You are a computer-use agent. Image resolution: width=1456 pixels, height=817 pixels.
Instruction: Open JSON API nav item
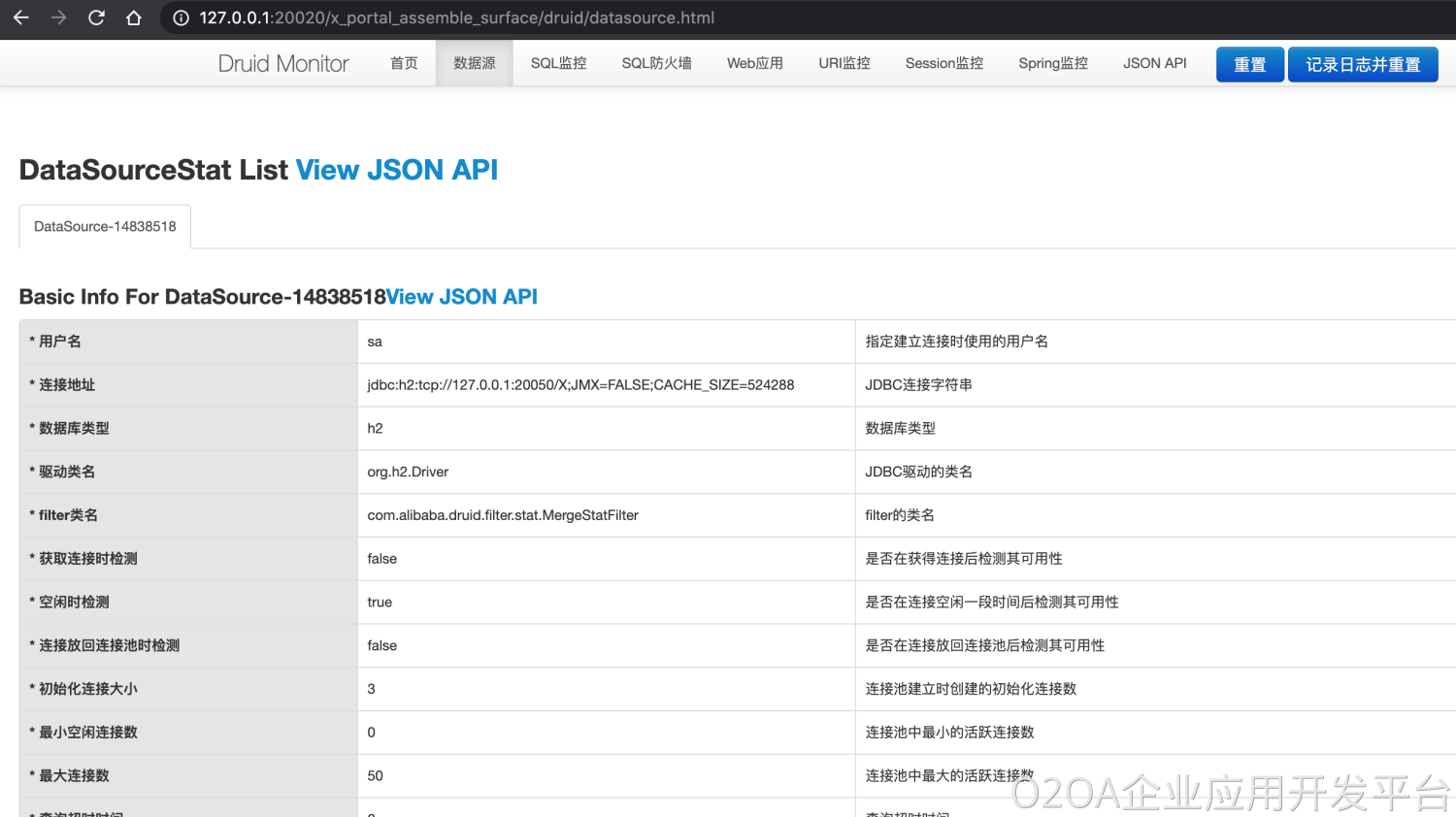click(1154, 63)
